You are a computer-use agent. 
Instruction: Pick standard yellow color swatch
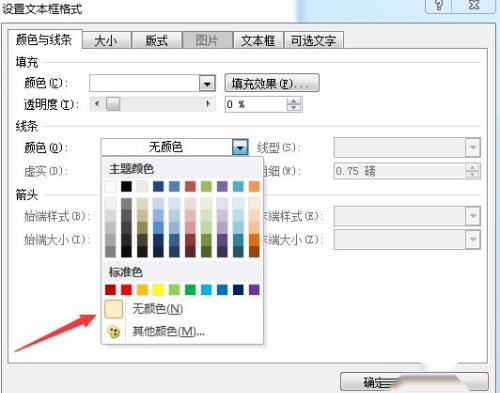pyautogui.click(x=158, y=290)
